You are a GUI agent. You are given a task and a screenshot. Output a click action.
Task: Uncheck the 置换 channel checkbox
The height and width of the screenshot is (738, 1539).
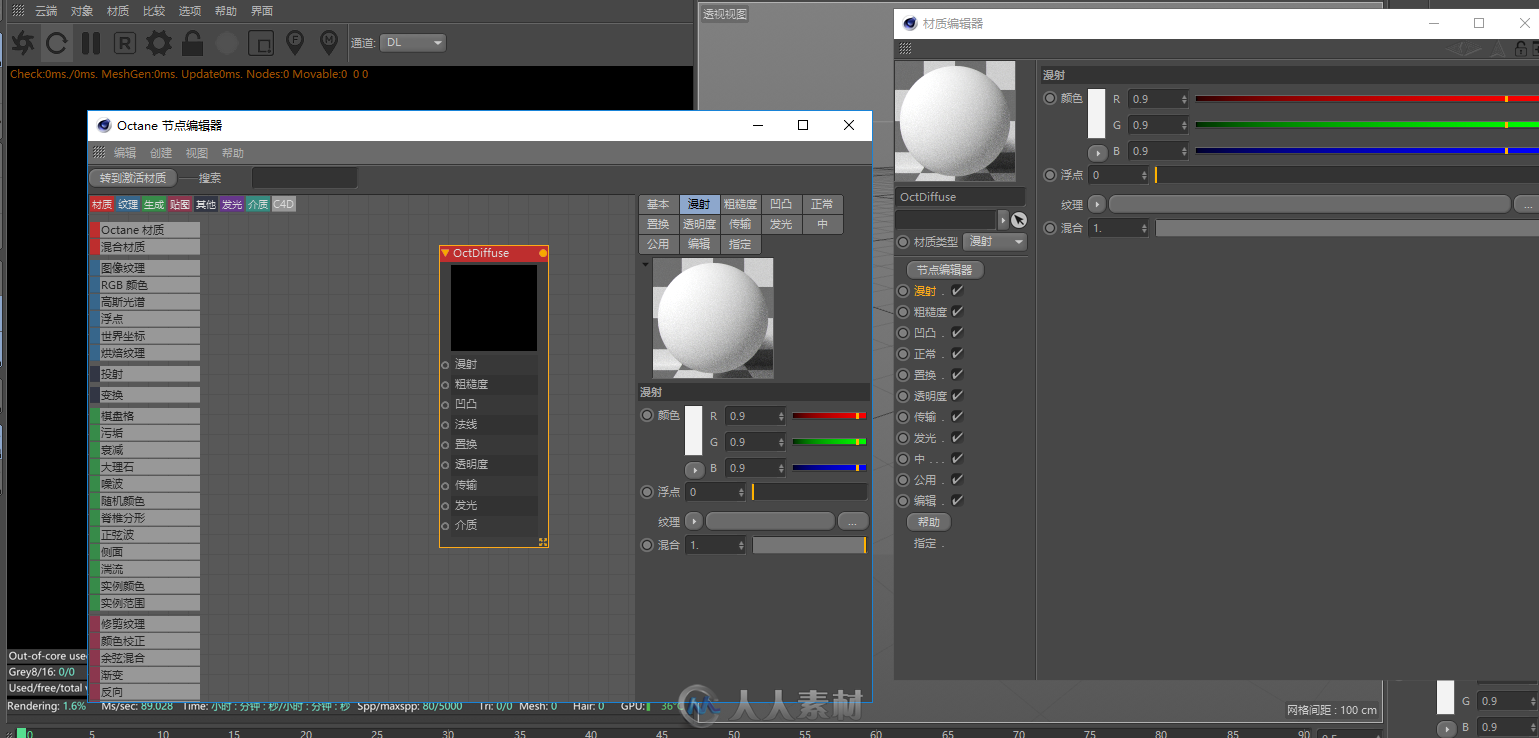click(957, 374)
